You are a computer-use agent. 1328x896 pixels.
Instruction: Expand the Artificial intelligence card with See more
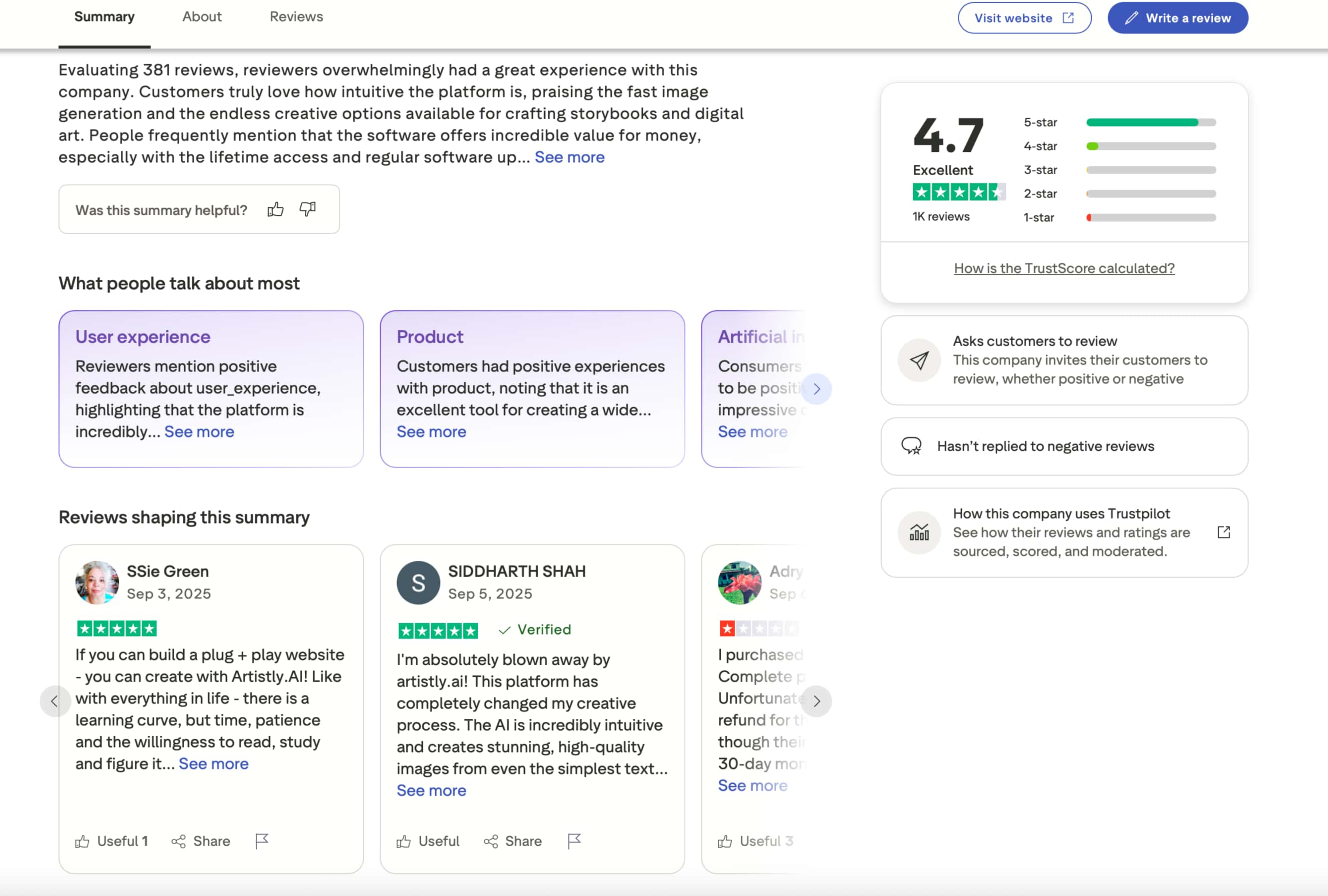(752, 432)
